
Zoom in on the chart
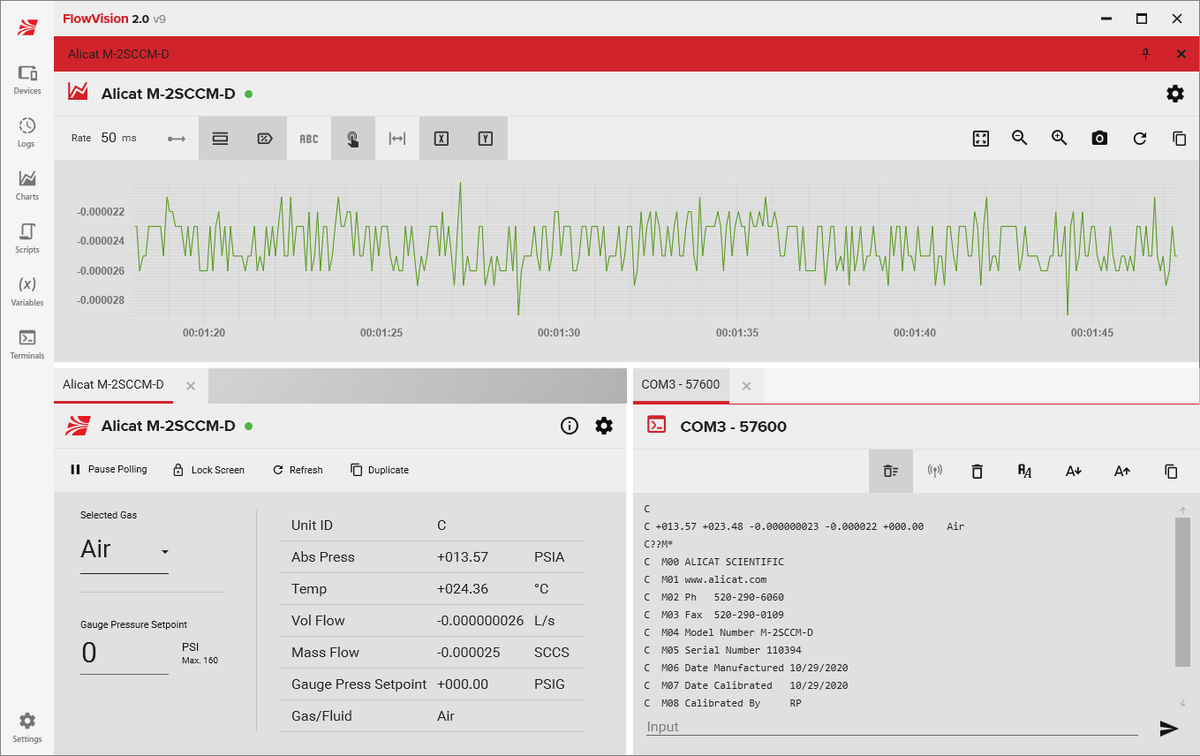click(1060, 139)
